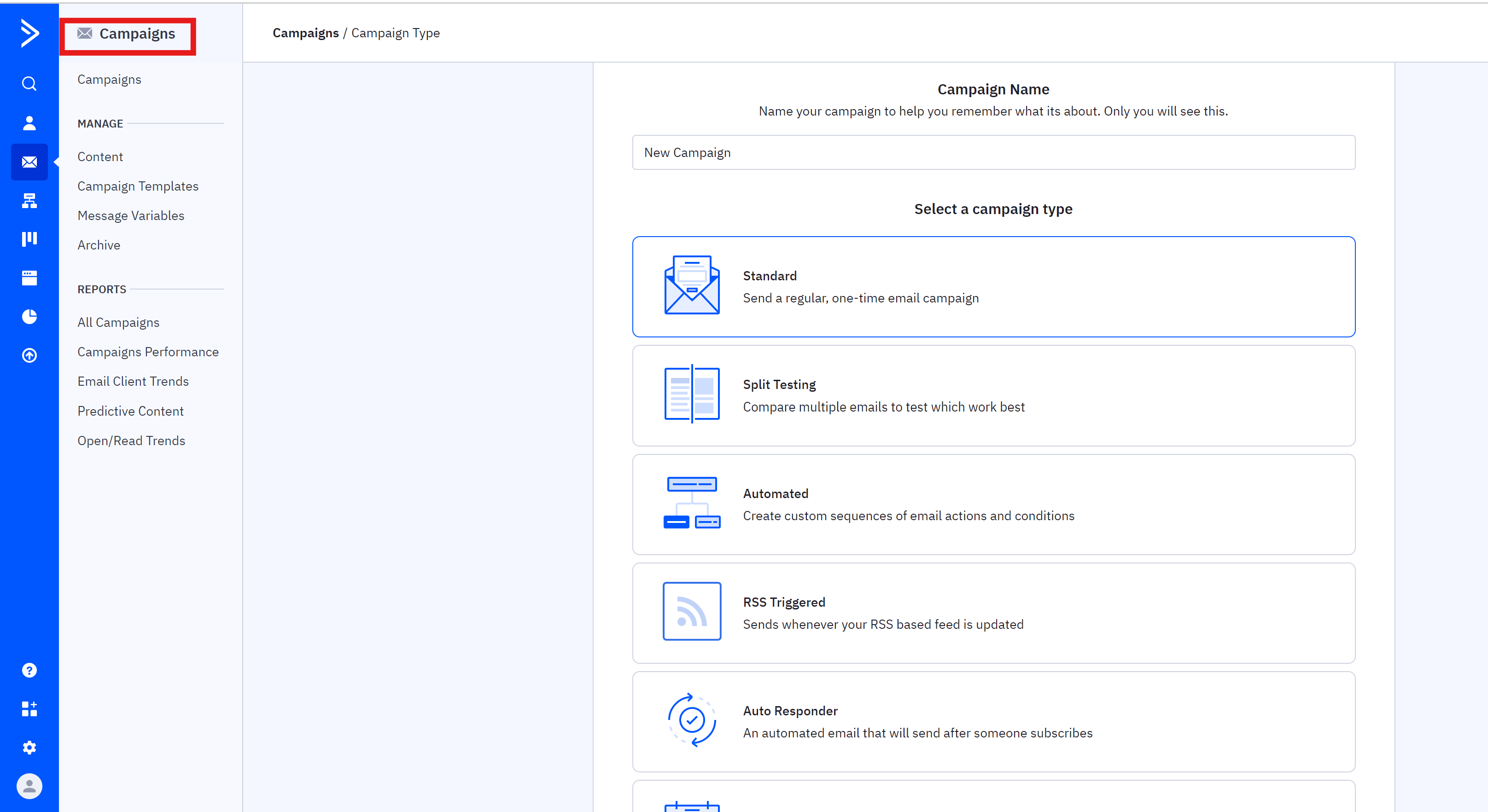Choose the RSS Triggered campaign option

point(993,613)
